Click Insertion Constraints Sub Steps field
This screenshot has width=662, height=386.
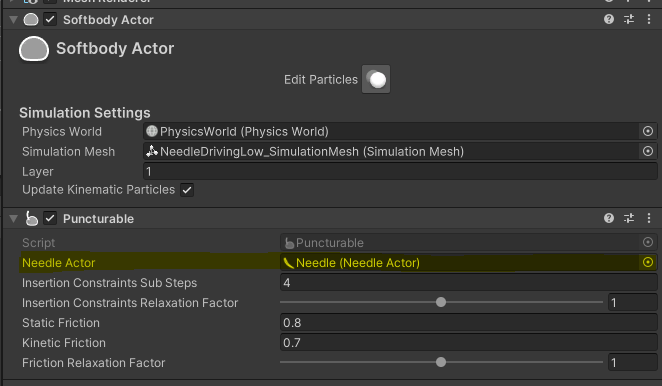pos(469,283)
